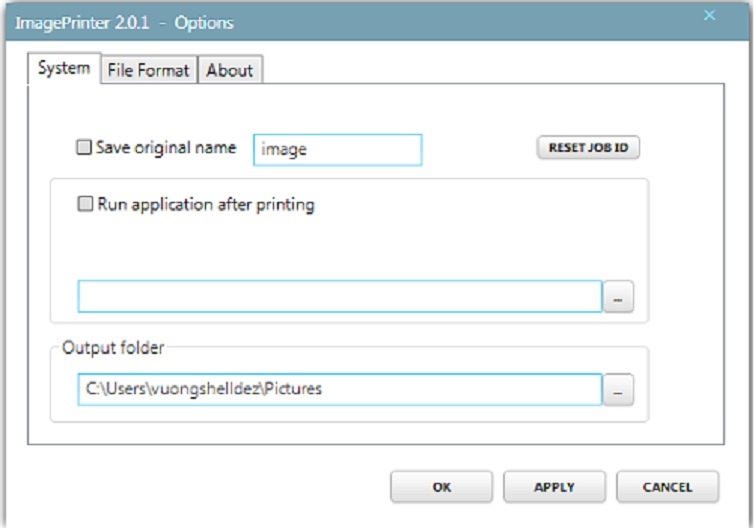Focus the application path input field
This screenshot has height=528, width=755.
click(339, 296)
